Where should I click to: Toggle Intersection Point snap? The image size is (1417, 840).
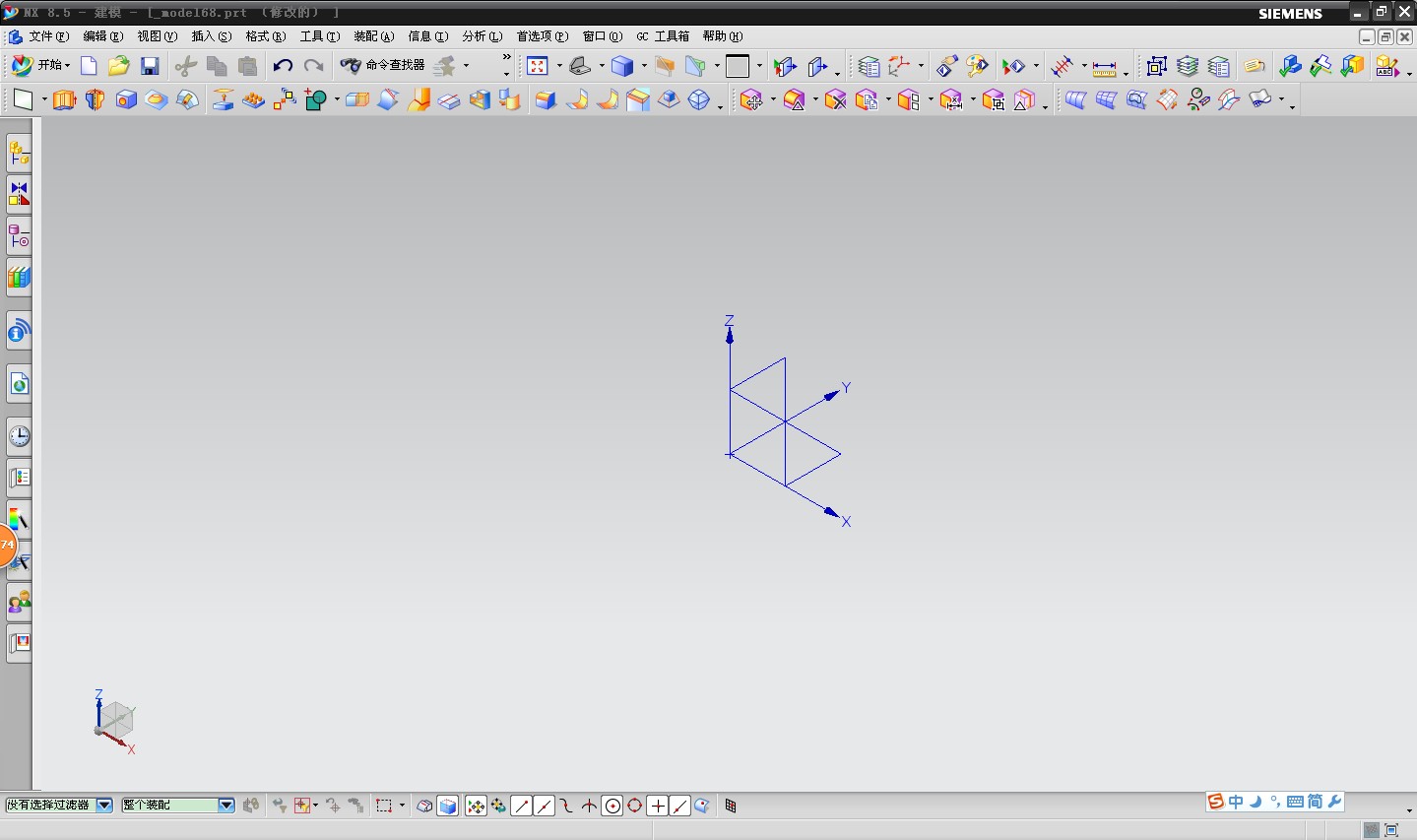(590, 806)
